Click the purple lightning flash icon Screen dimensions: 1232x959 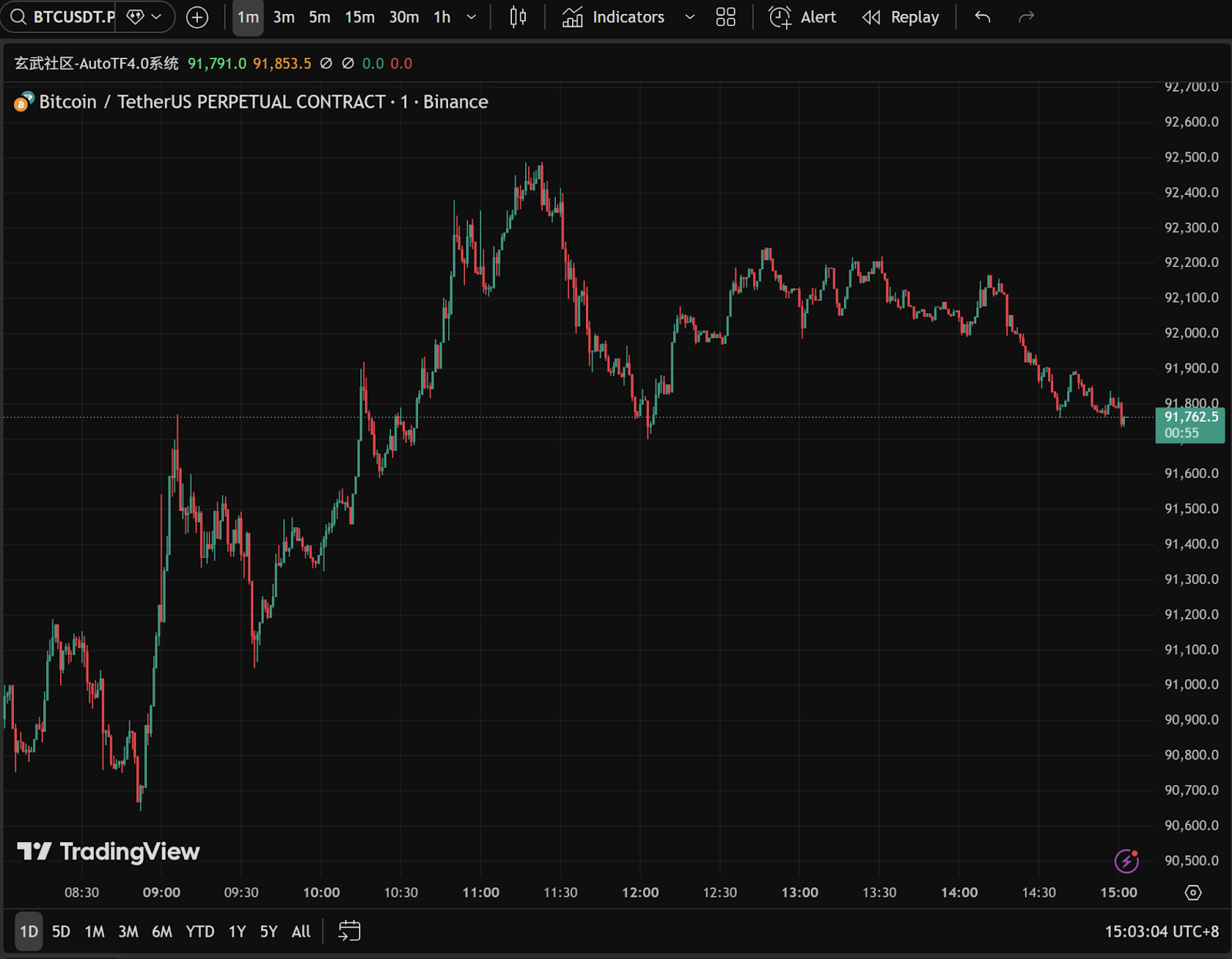[1127, 860]
